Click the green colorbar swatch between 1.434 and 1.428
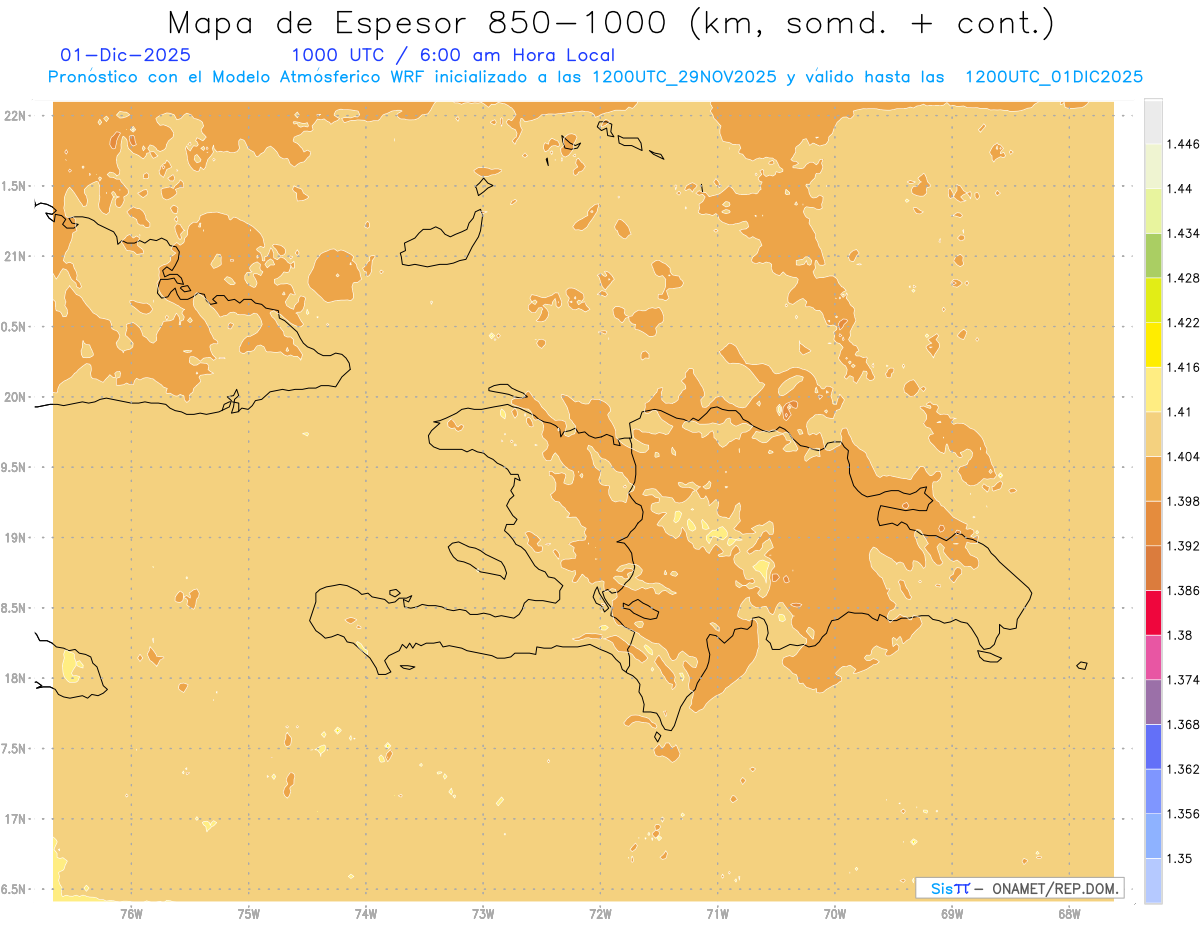Screen dimensions: 1200x927 [x=1153, y=255]
